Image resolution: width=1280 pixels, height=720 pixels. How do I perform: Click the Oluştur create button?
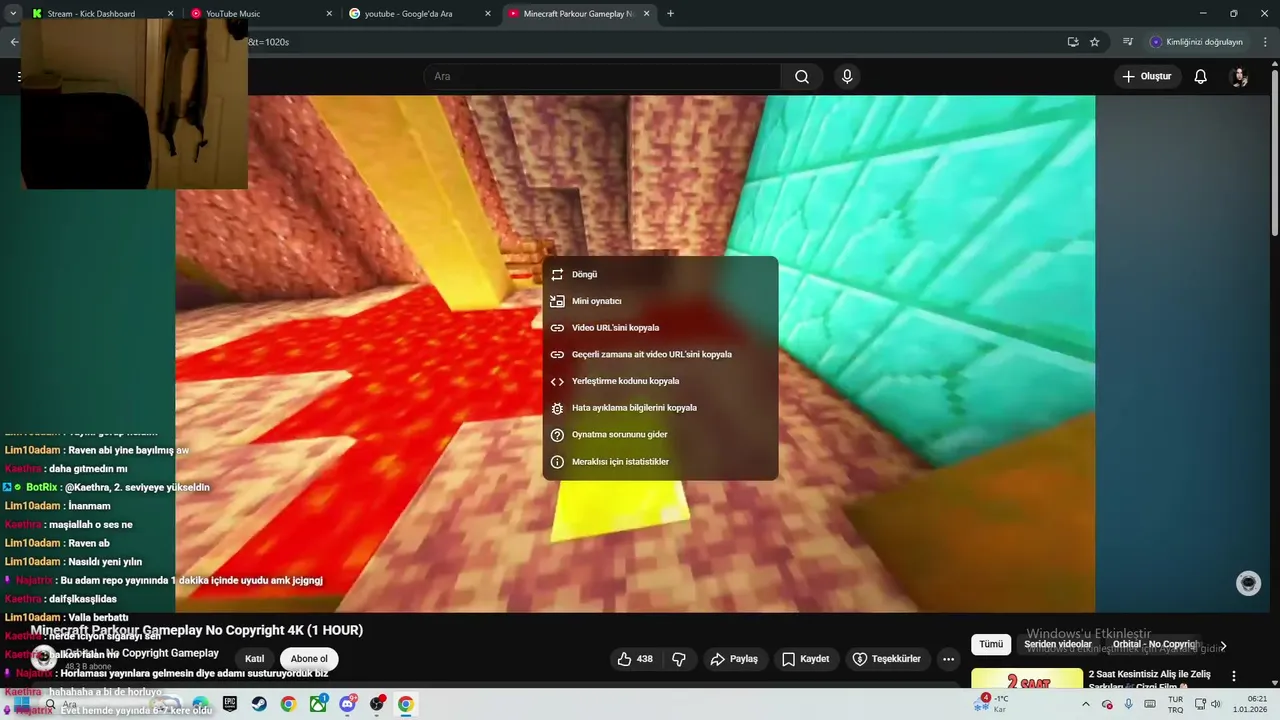[x=1147, y=77]
